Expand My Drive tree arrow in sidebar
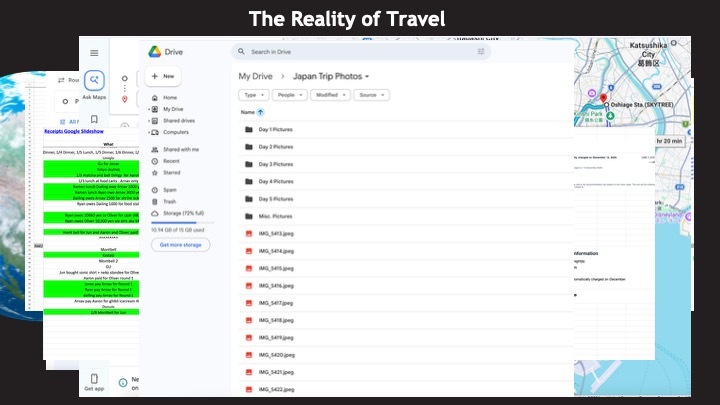This screenshot has width=720, height=405. pos(149,109)
